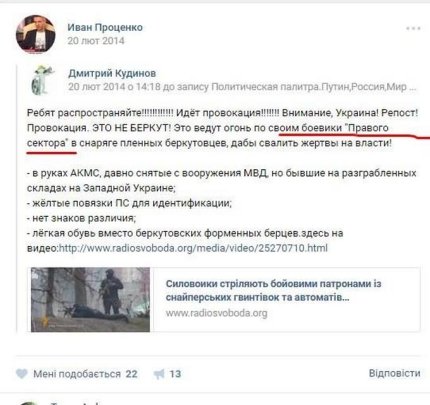Click the www.radiosvoboda.org domain caption

click(216, 313)
